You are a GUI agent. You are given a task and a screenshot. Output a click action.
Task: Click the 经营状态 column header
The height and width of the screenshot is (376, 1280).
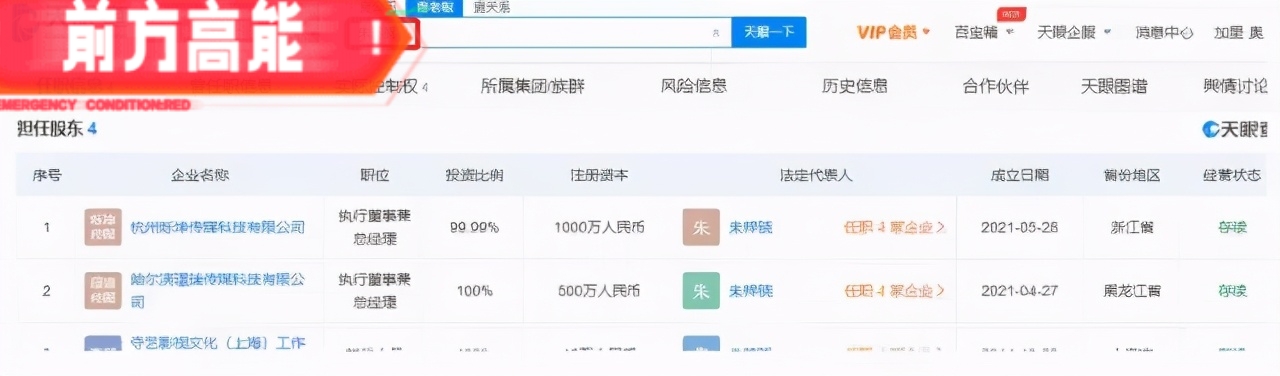[x=1232, y=175]
